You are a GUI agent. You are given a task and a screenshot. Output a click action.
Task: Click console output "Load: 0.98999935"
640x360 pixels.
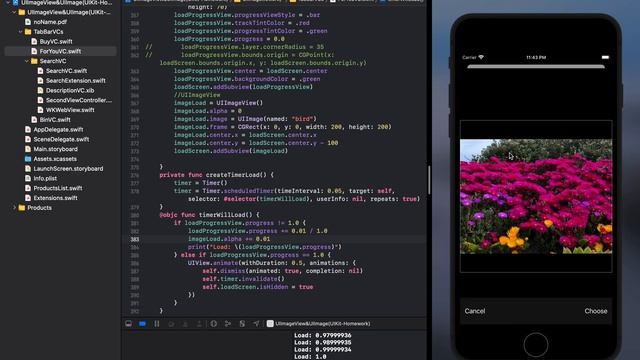[x=322, y=342]
